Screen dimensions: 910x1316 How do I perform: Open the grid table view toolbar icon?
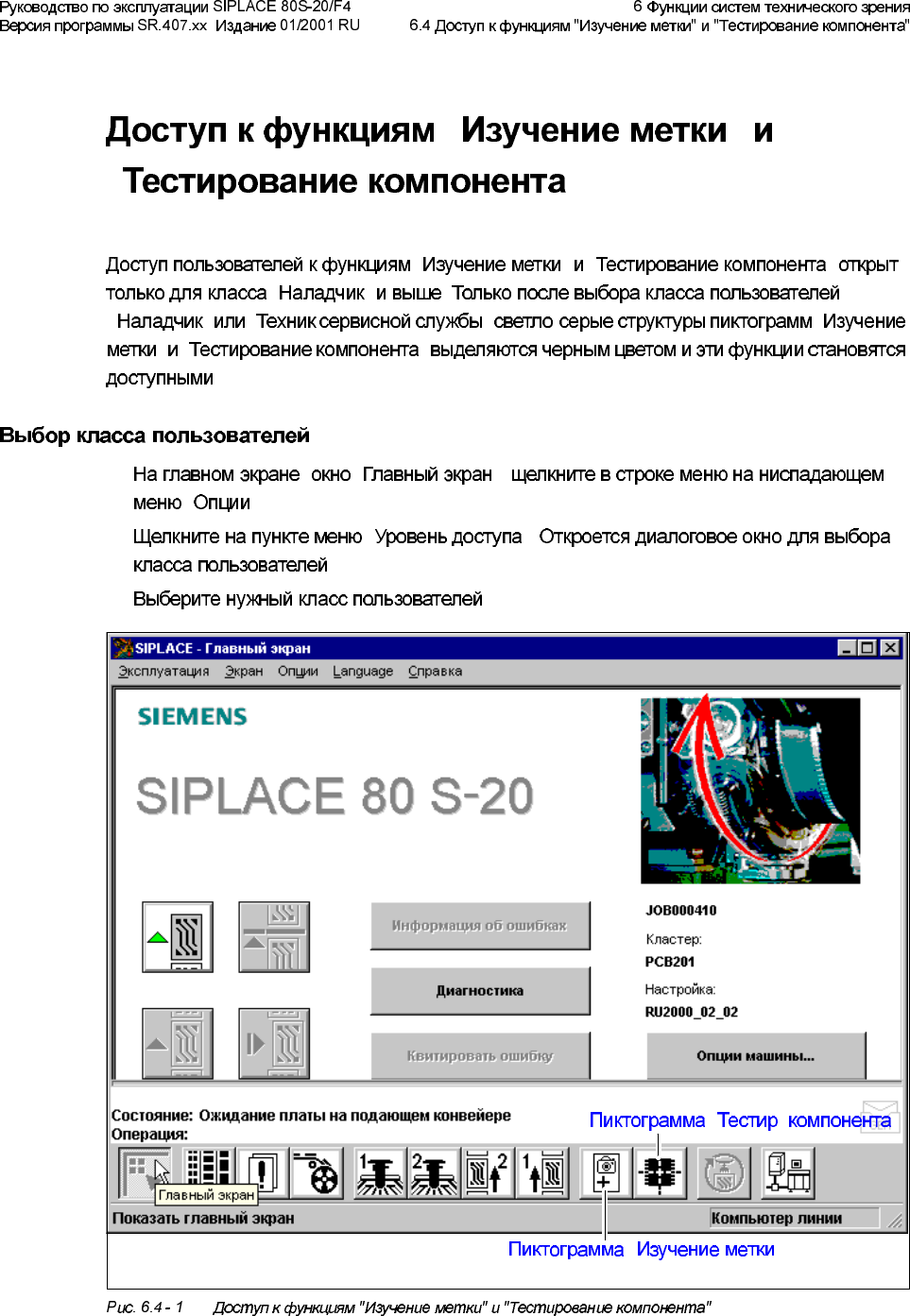[x=208, y=1173]
